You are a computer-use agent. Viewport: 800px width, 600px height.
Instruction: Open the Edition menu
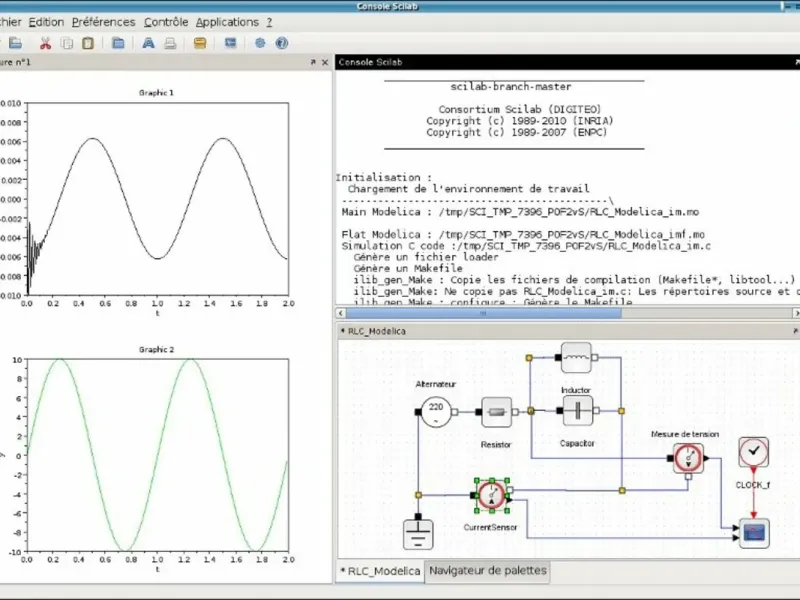[x=46, y=22]
